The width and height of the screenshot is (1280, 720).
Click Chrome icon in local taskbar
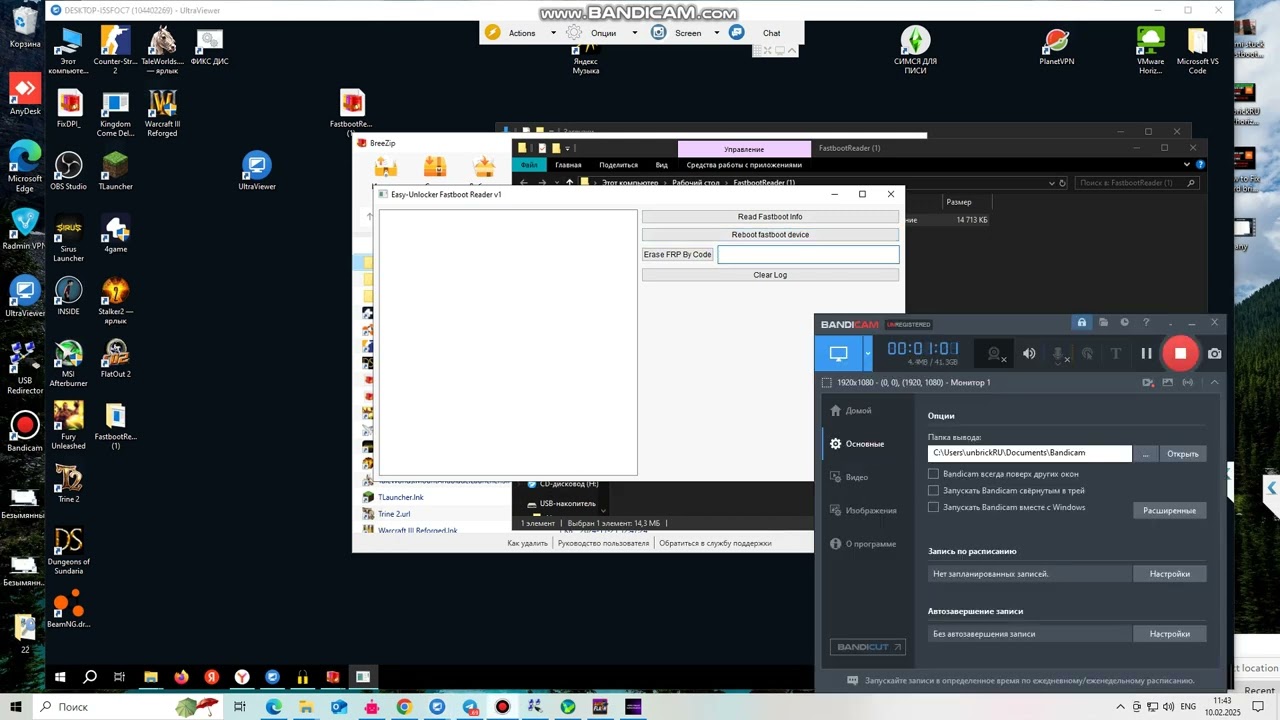pos(404,707)
